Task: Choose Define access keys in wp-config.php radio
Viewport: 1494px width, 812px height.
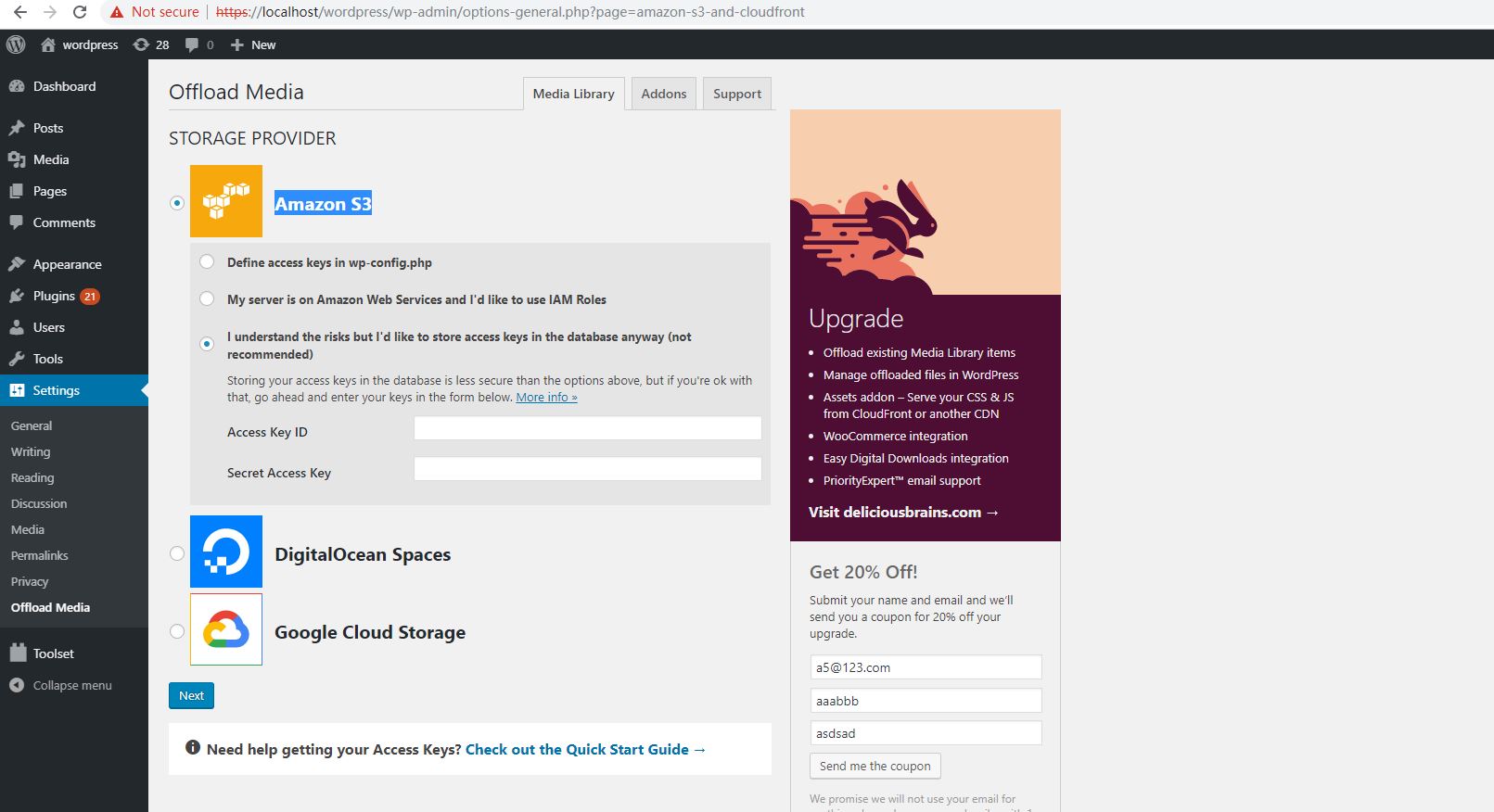Action: pyautogui.click(x=207, y=261)
